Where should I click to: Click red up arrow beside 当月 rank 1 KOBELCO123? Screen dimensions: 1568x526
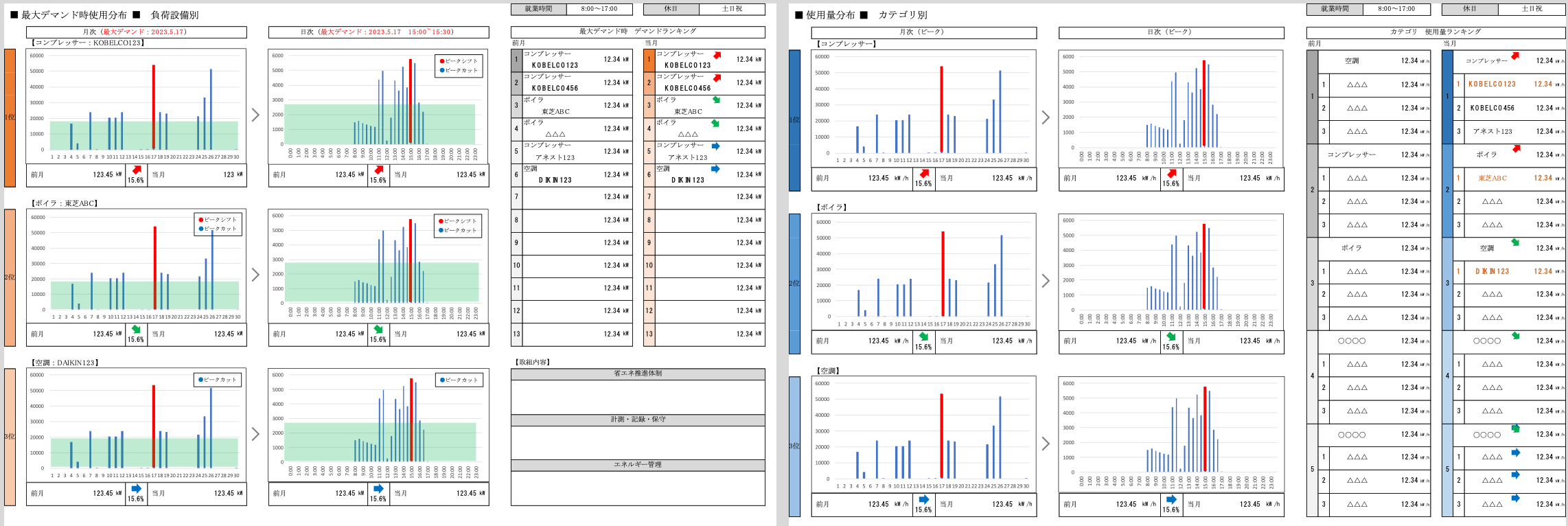coord(717,55)
